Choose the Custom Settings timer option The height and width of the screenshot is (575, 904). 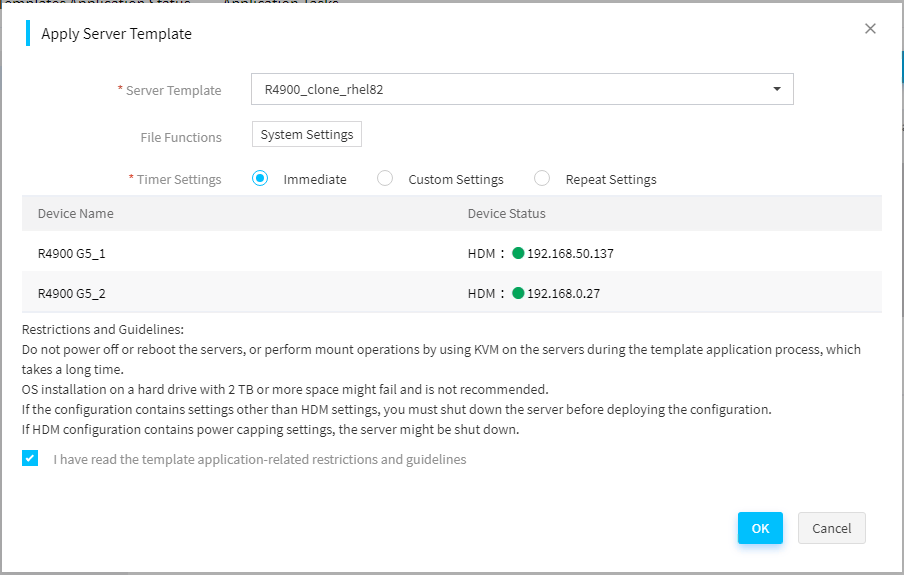[x=385, y=178]
